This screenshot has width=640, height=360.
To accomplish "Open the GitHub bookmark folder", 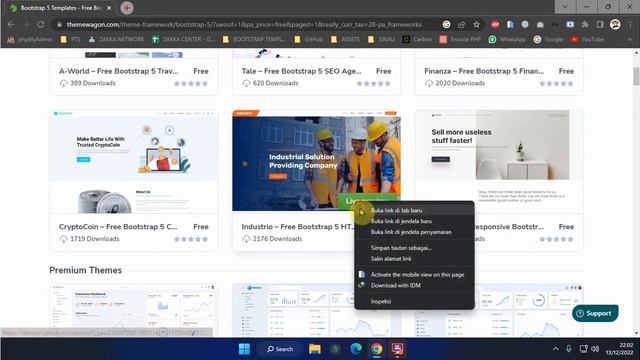I will (309, 40).
